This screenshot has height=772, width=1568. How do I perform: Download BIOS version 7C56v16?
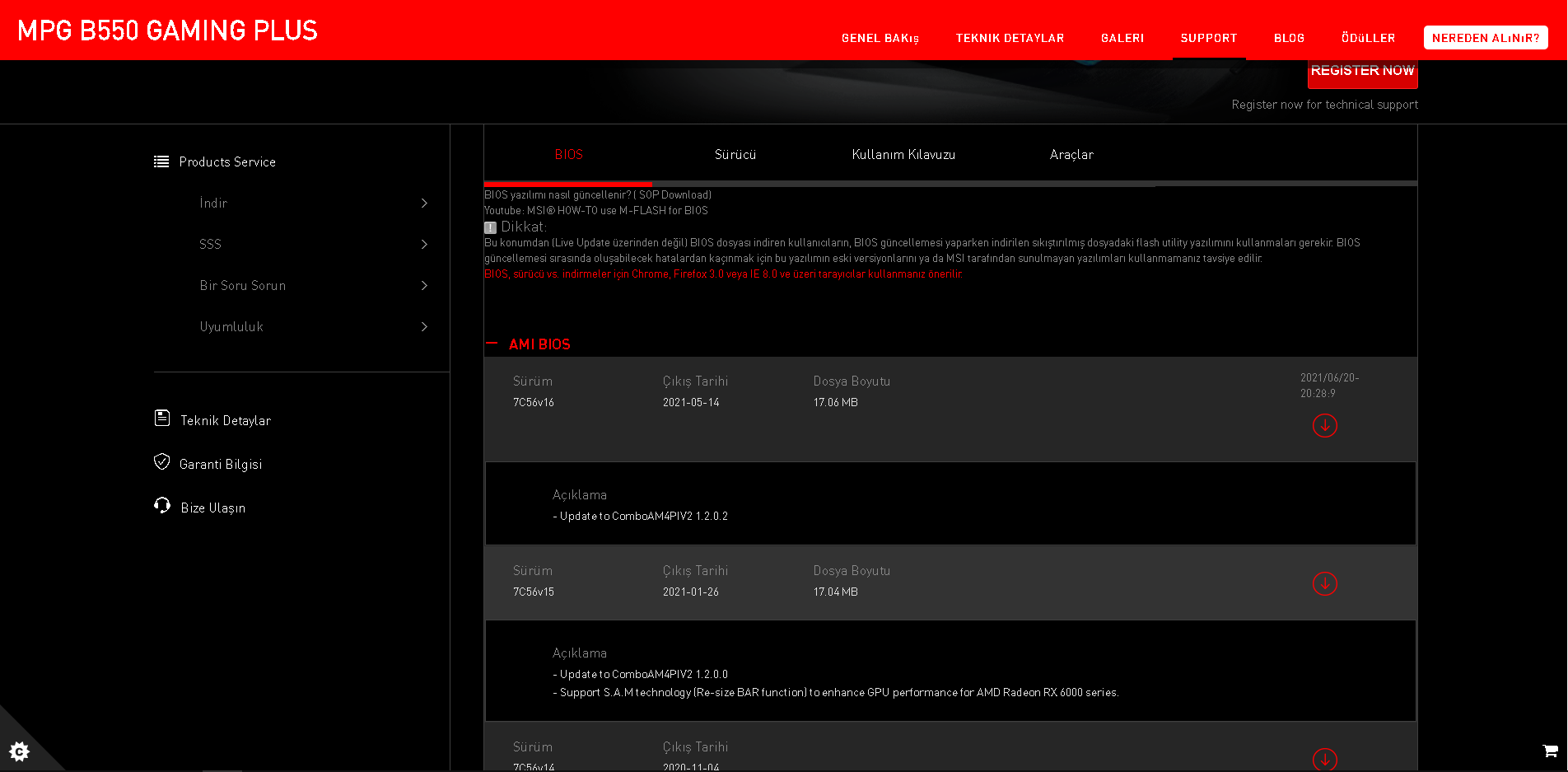pos(1324,425)
